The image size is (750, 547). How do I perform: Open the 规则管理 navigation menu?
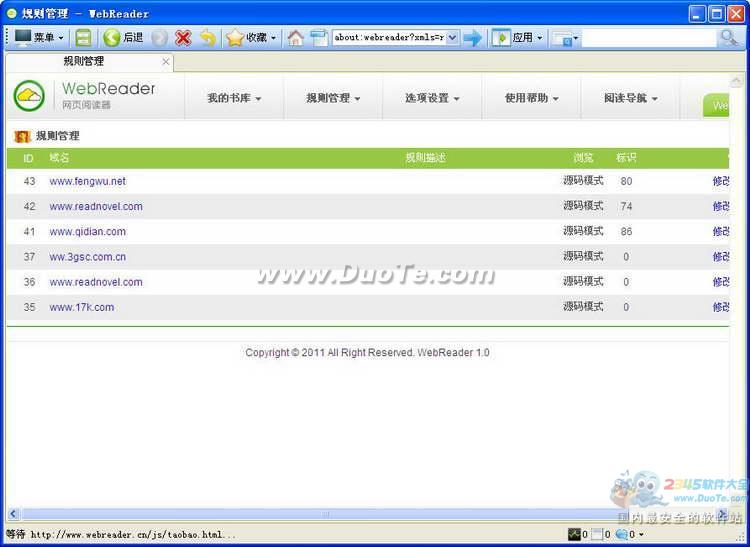pos(333,98)
